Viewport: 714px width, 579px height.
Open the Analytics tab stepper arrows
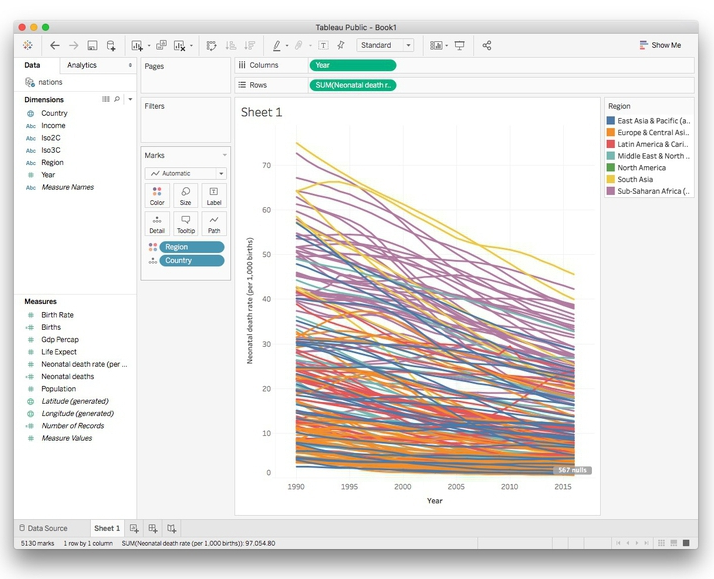130,65
